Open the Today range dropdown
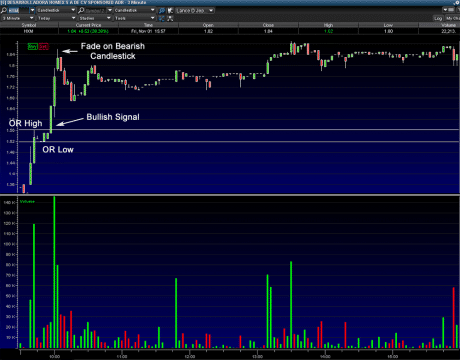Image resolution: width=460 pixels, height=360 pixels. [x=56, y=18]
